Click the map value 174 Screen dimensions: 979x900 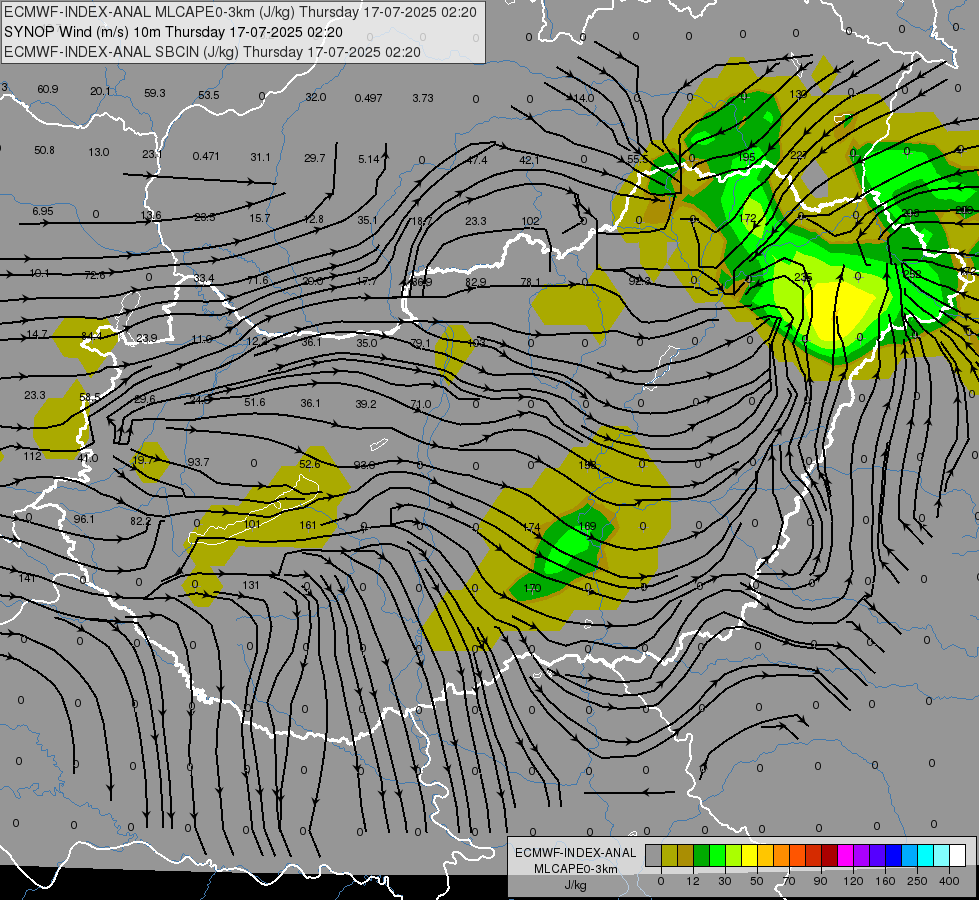pos(531,527)
